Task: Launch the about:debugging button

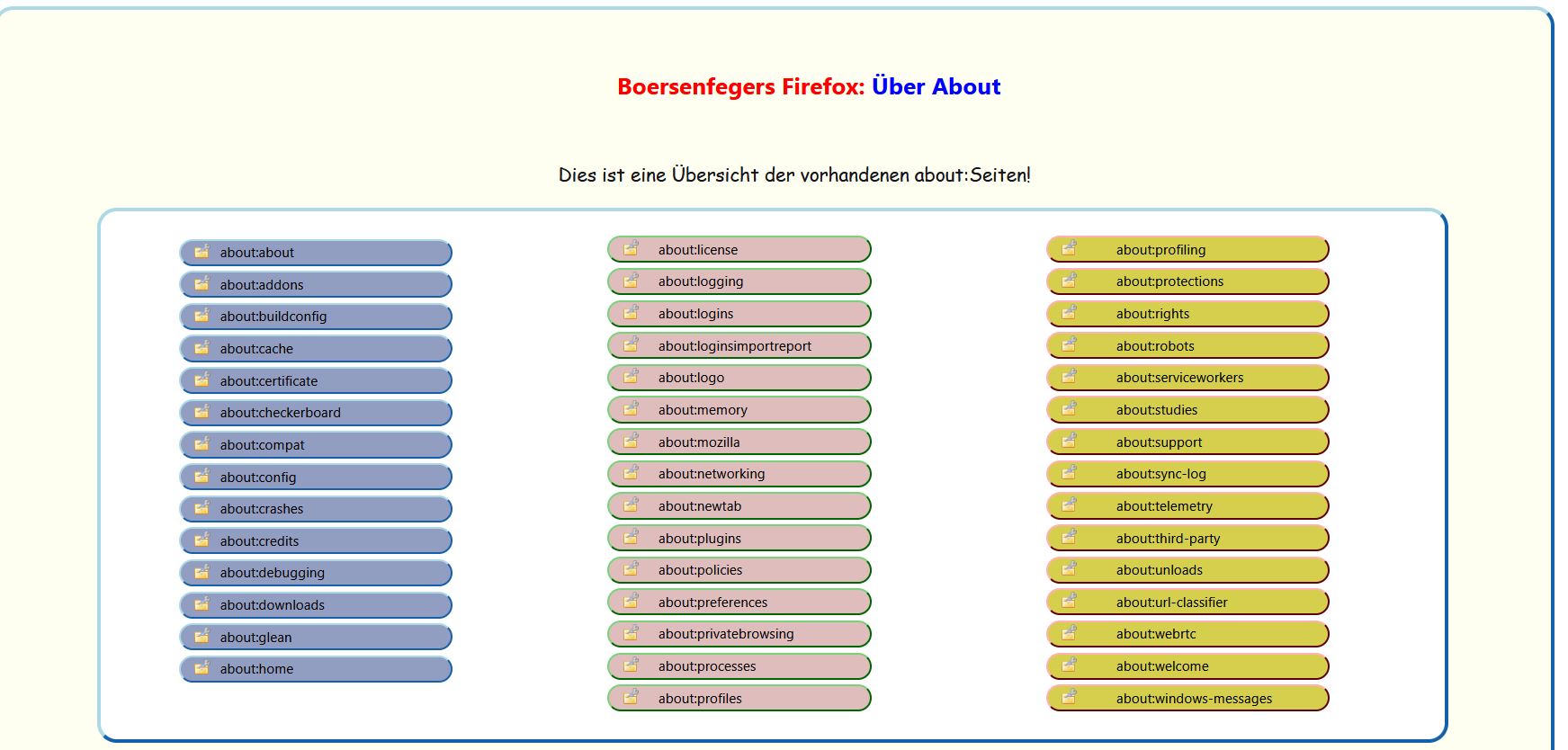Action: point(316,573)
